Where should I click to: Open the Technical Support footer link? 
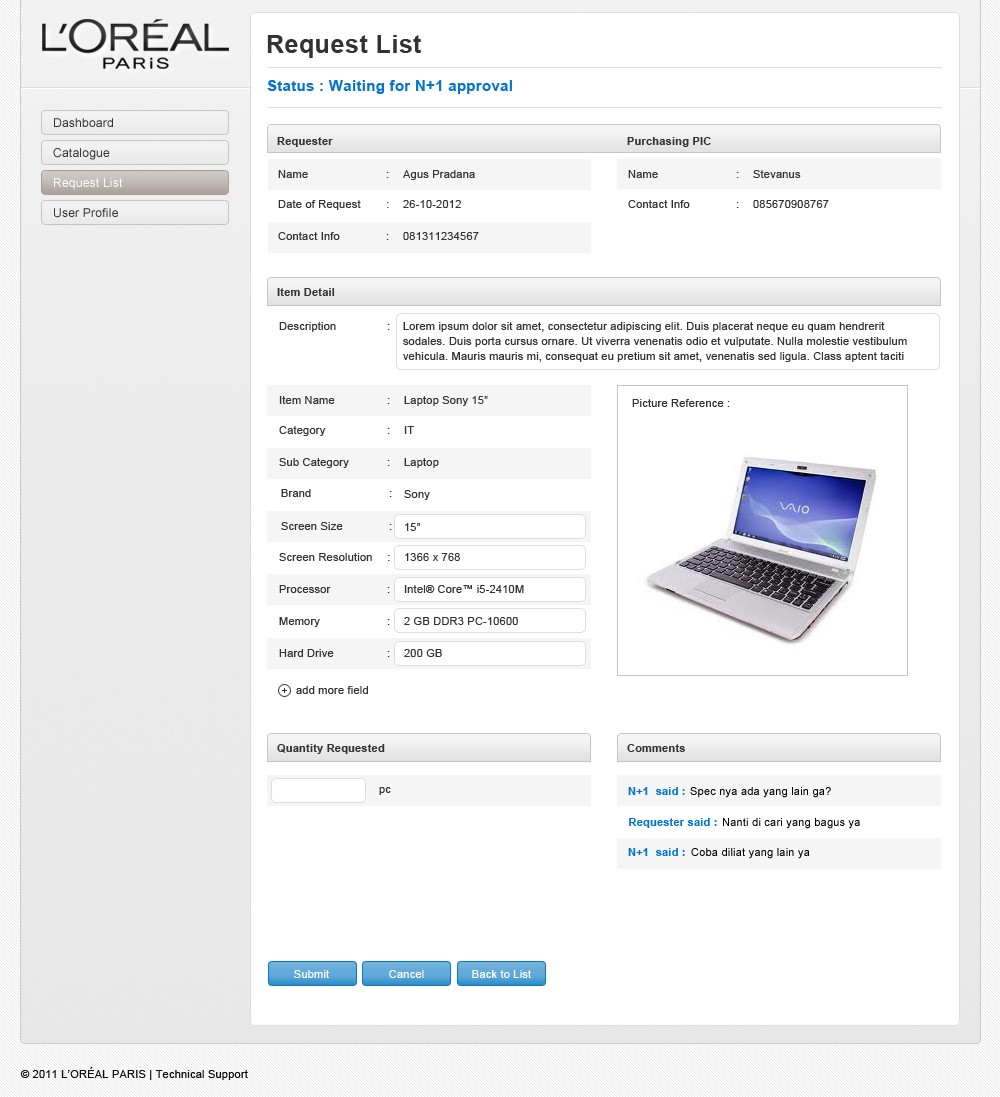tap(201, 1074)
